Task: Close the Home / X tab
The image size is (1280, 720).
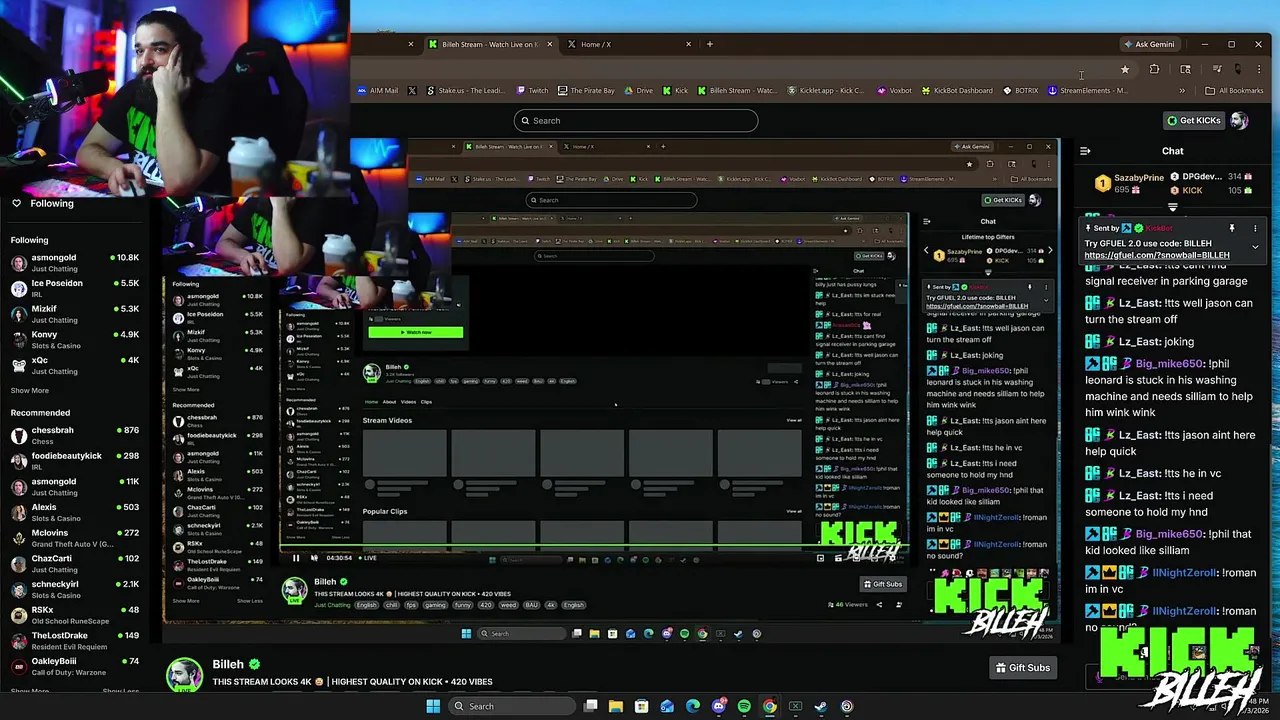Action: [x=688, y=44]
